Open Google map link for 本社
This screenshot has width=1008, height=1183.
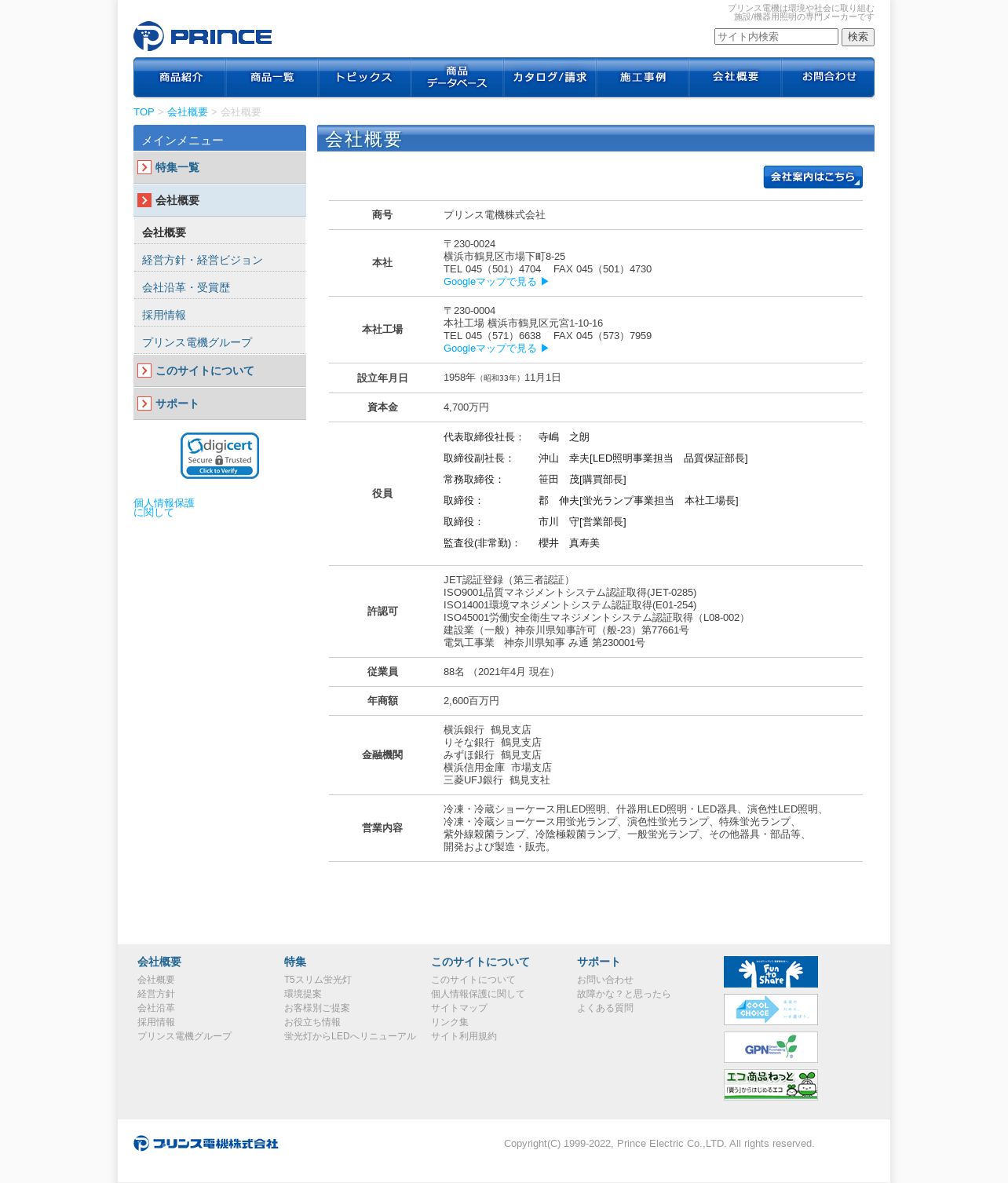[x=496, y=282]
